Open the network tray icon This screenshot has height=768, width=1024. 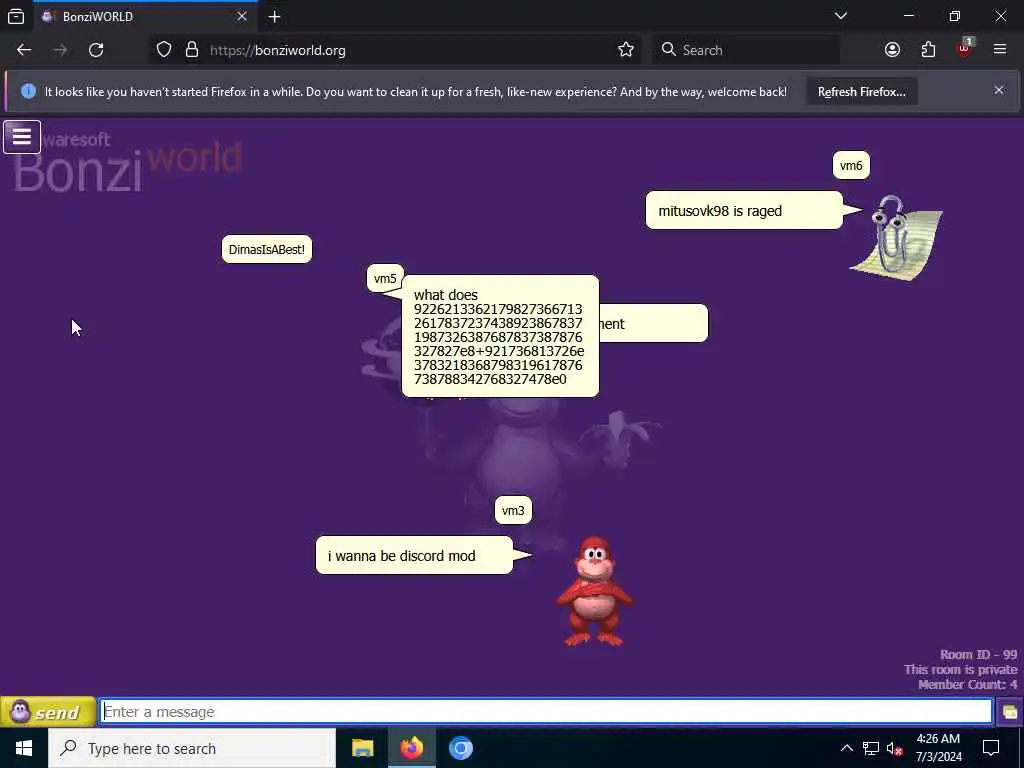coord(871,748)
